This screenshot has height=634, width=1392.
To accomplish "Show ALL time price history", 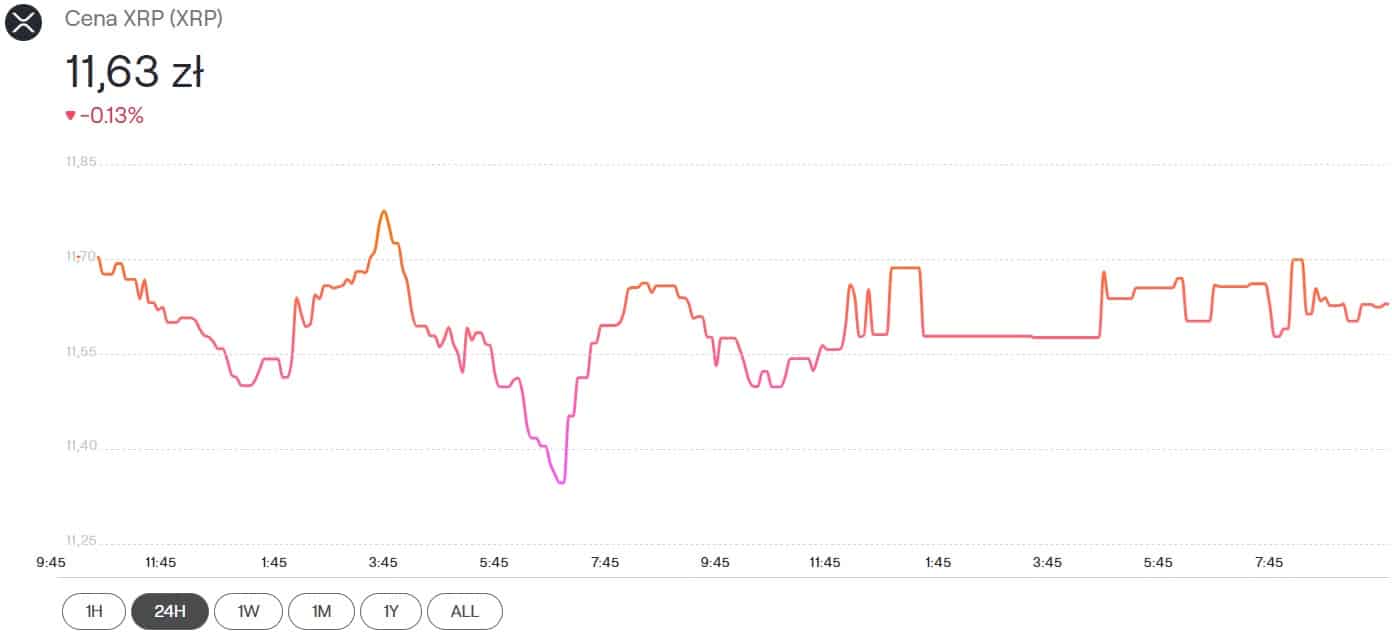I will point(465,611).
